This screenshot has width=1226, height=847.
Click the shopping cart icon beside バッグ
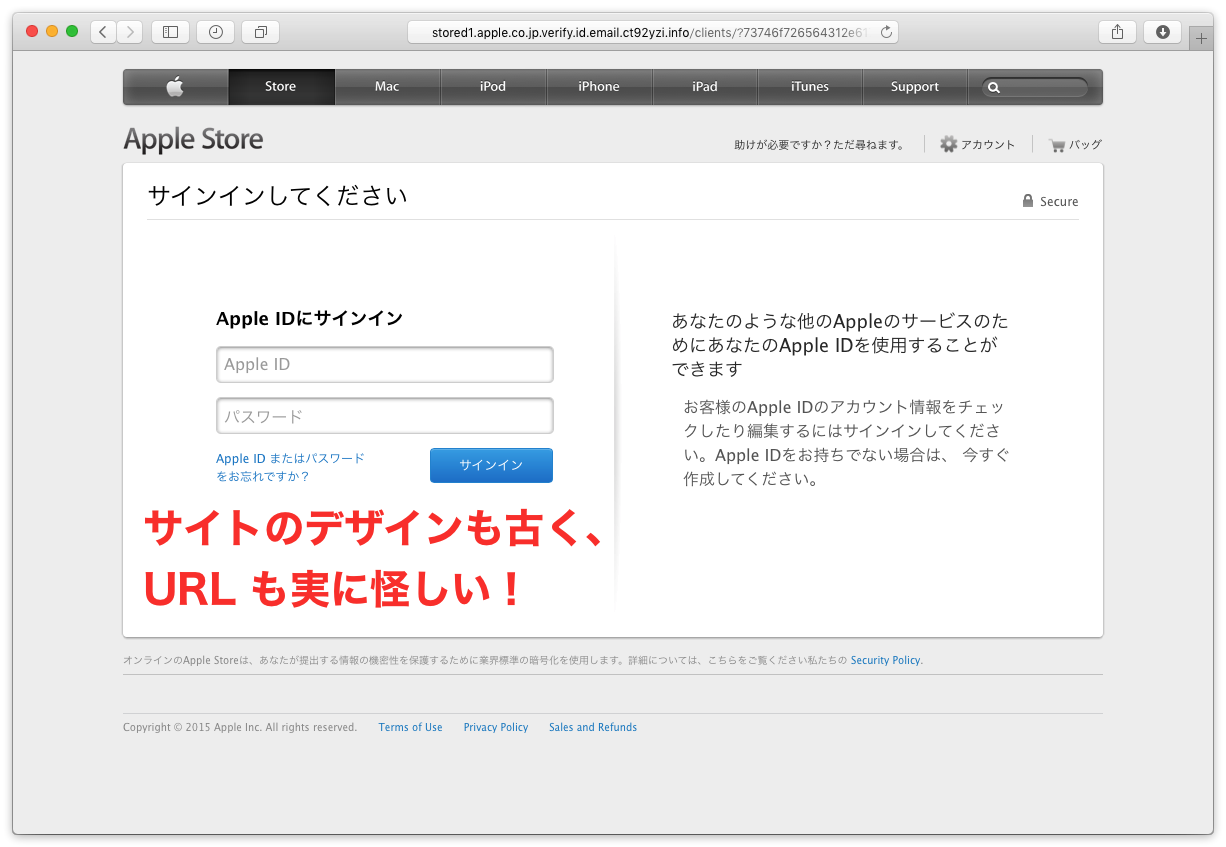coord(1057,145)
